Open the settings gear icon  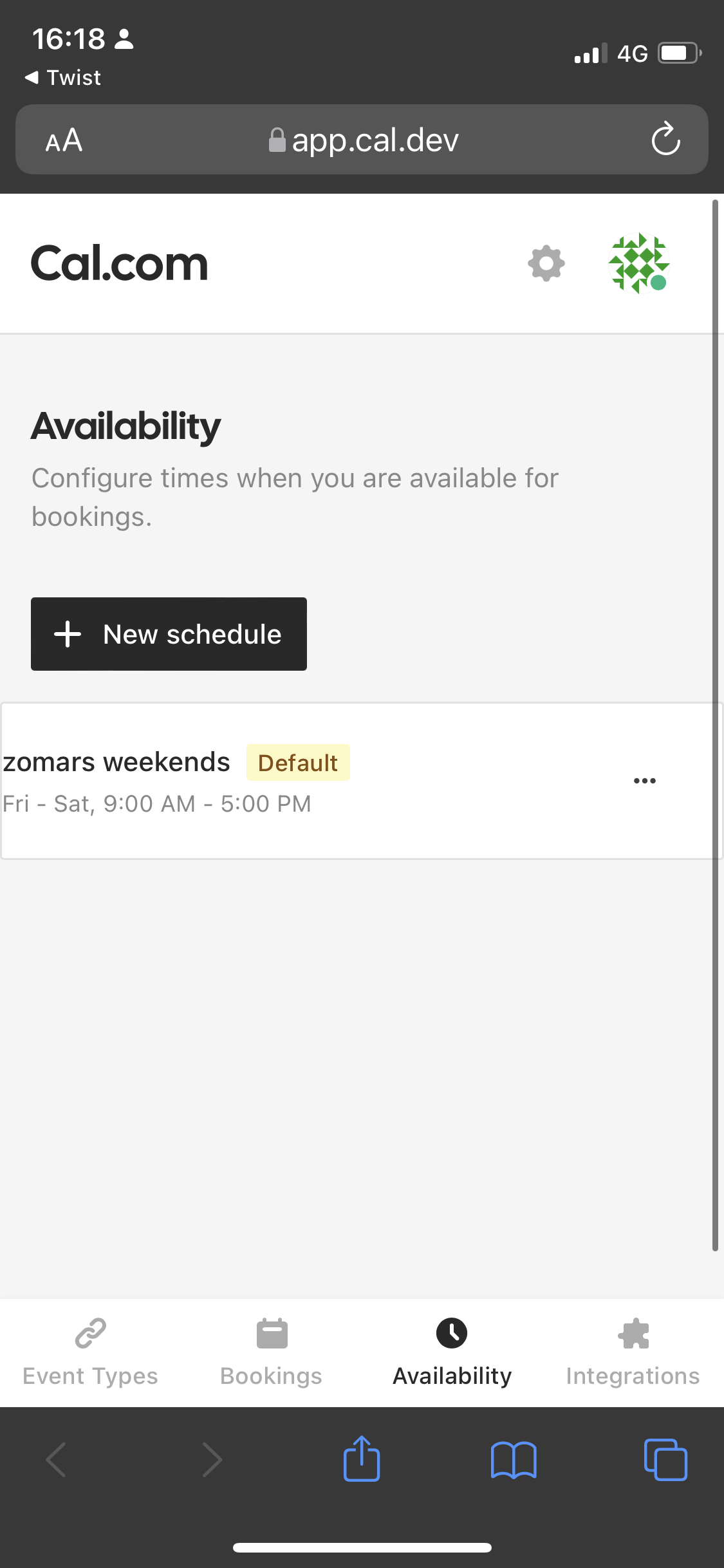(545, 263)
